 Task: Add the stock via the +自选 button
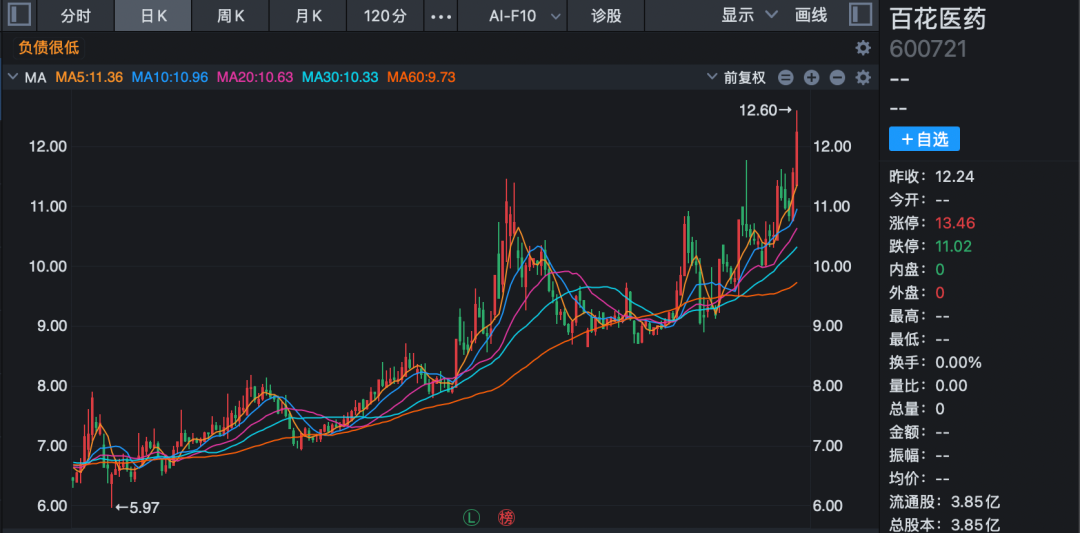coord(924,139)
